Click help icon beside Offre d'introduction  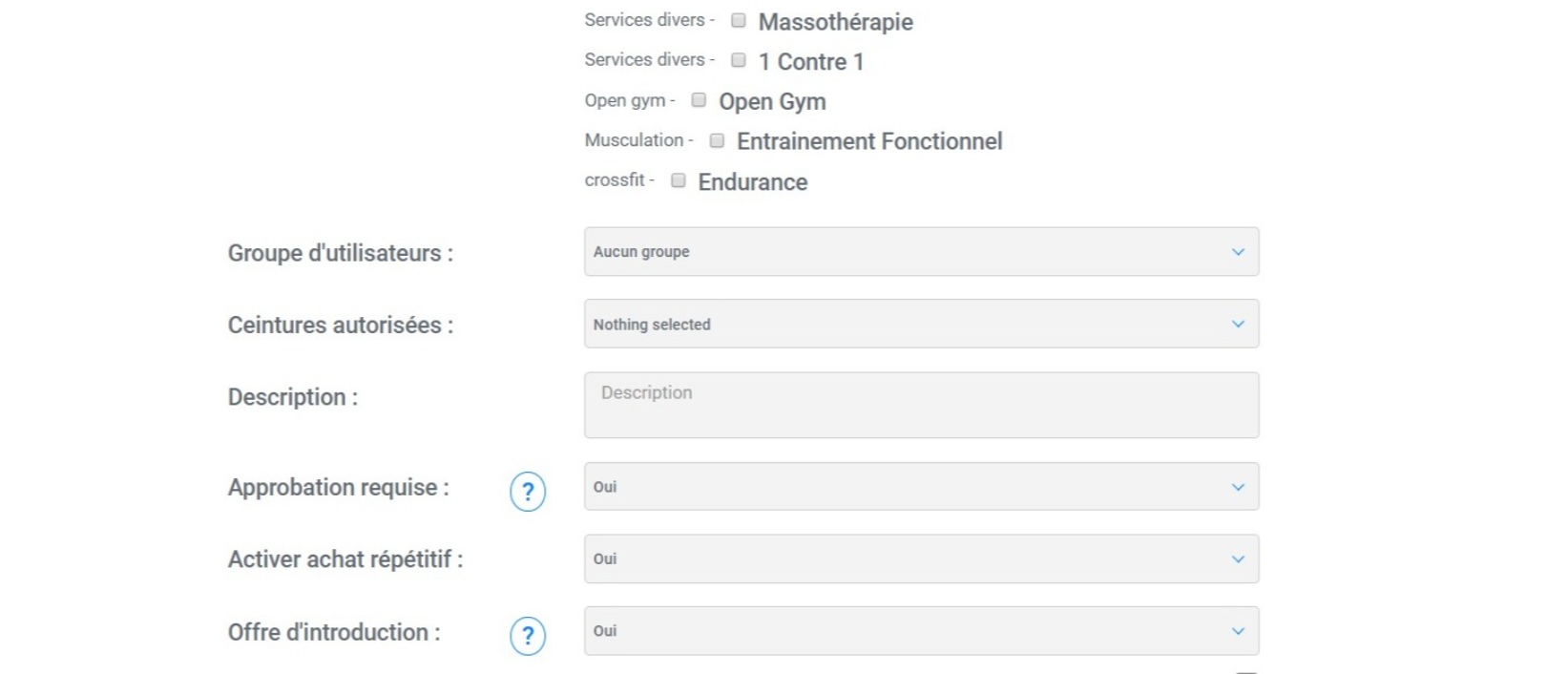click(x=528, y=636)
